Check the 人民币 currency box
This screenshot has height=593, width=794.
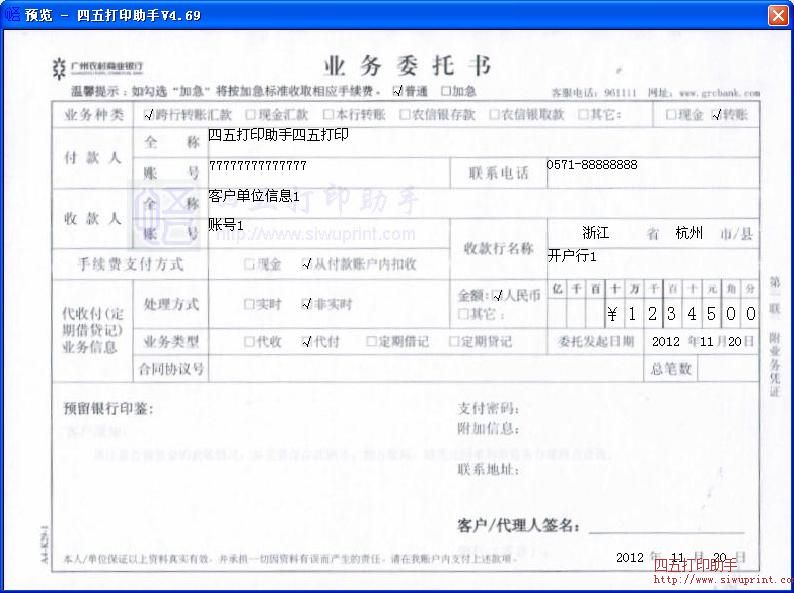tap(498, 295)
